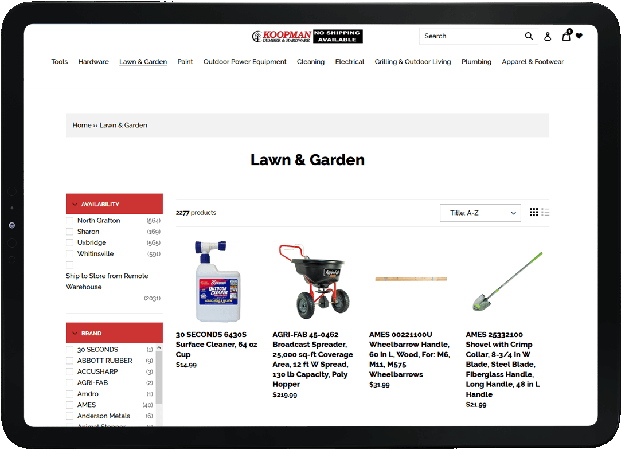Check Ship to Store from Remote Warehouse

click(70, 265)
